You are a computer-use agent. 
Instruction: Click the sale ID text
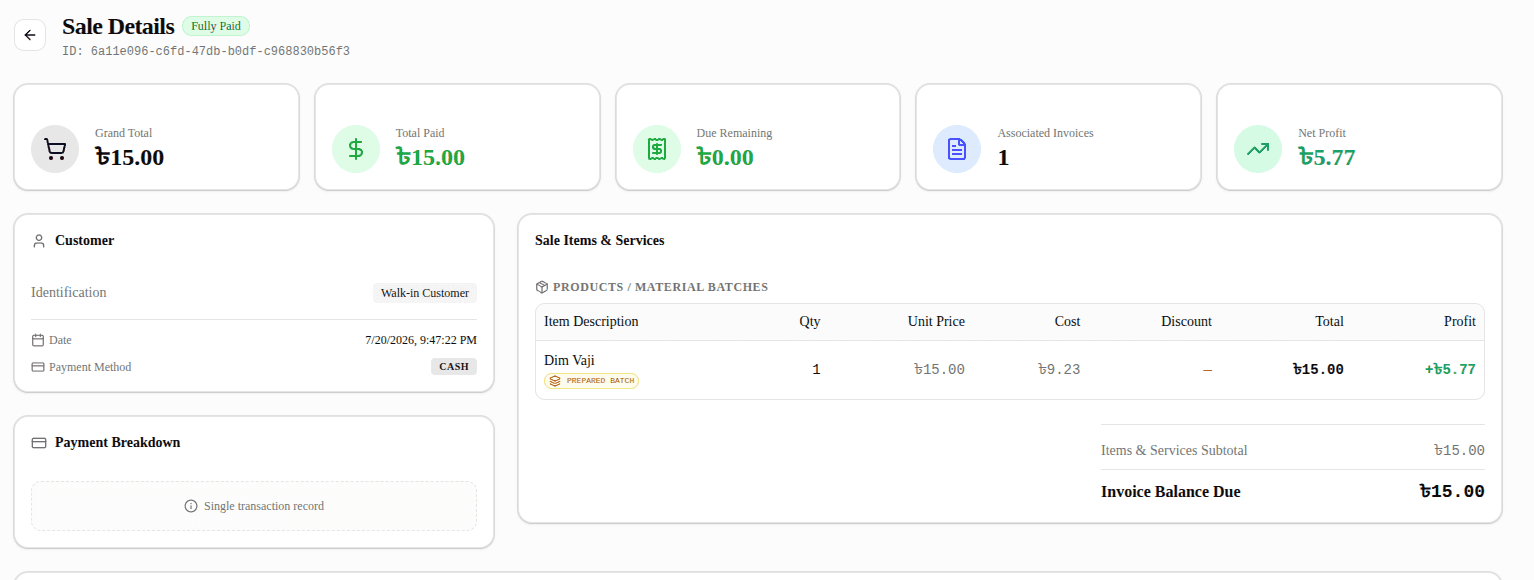click(x=206, y=51)
